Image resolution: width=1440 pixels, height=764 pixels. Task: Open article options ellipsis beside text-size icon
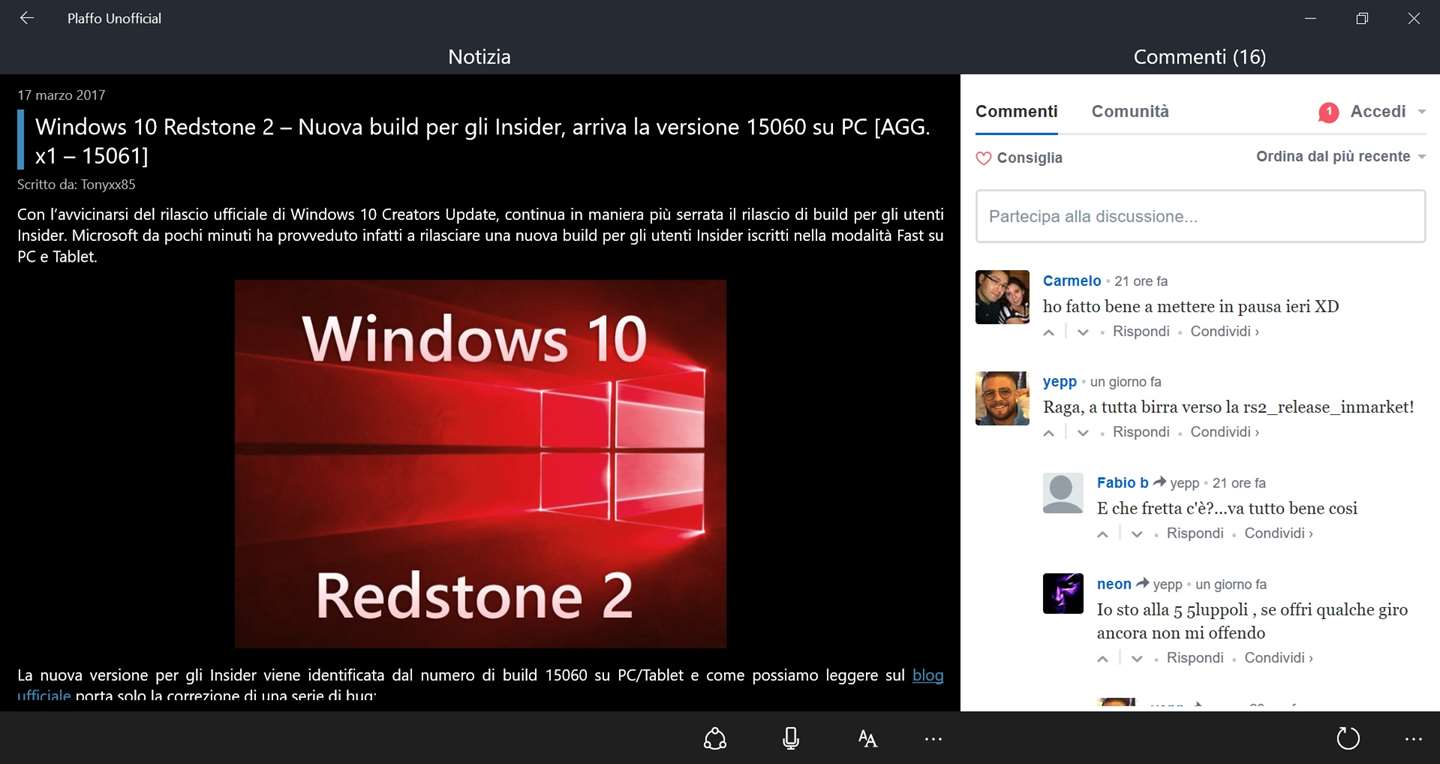(933, 739)
